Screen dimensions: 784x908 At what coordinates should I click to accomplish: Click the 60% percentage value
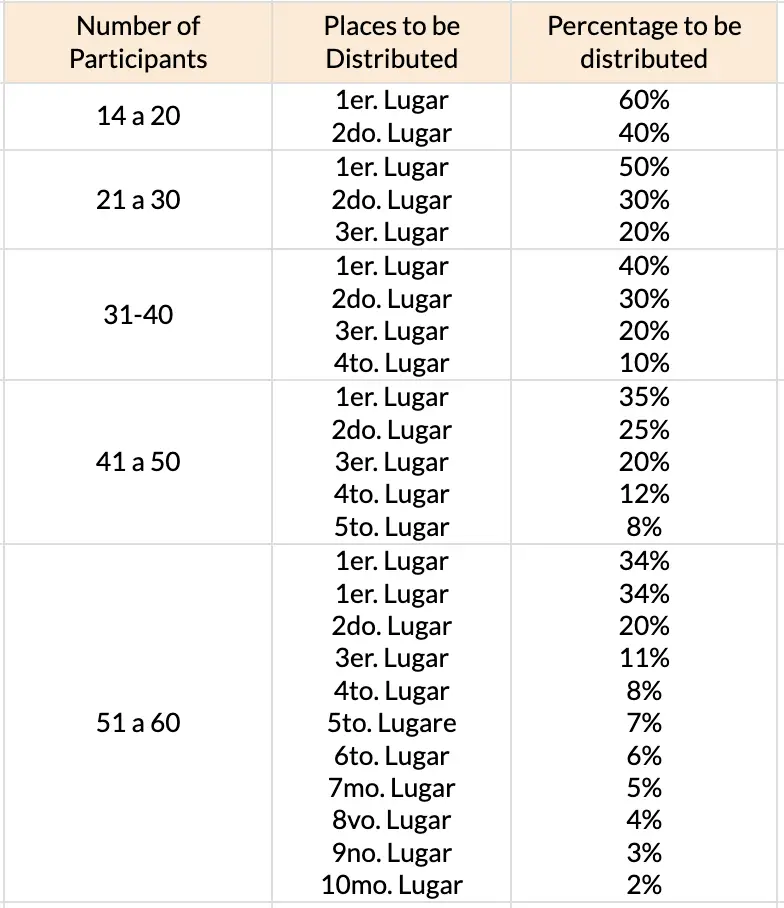point(644,101)
